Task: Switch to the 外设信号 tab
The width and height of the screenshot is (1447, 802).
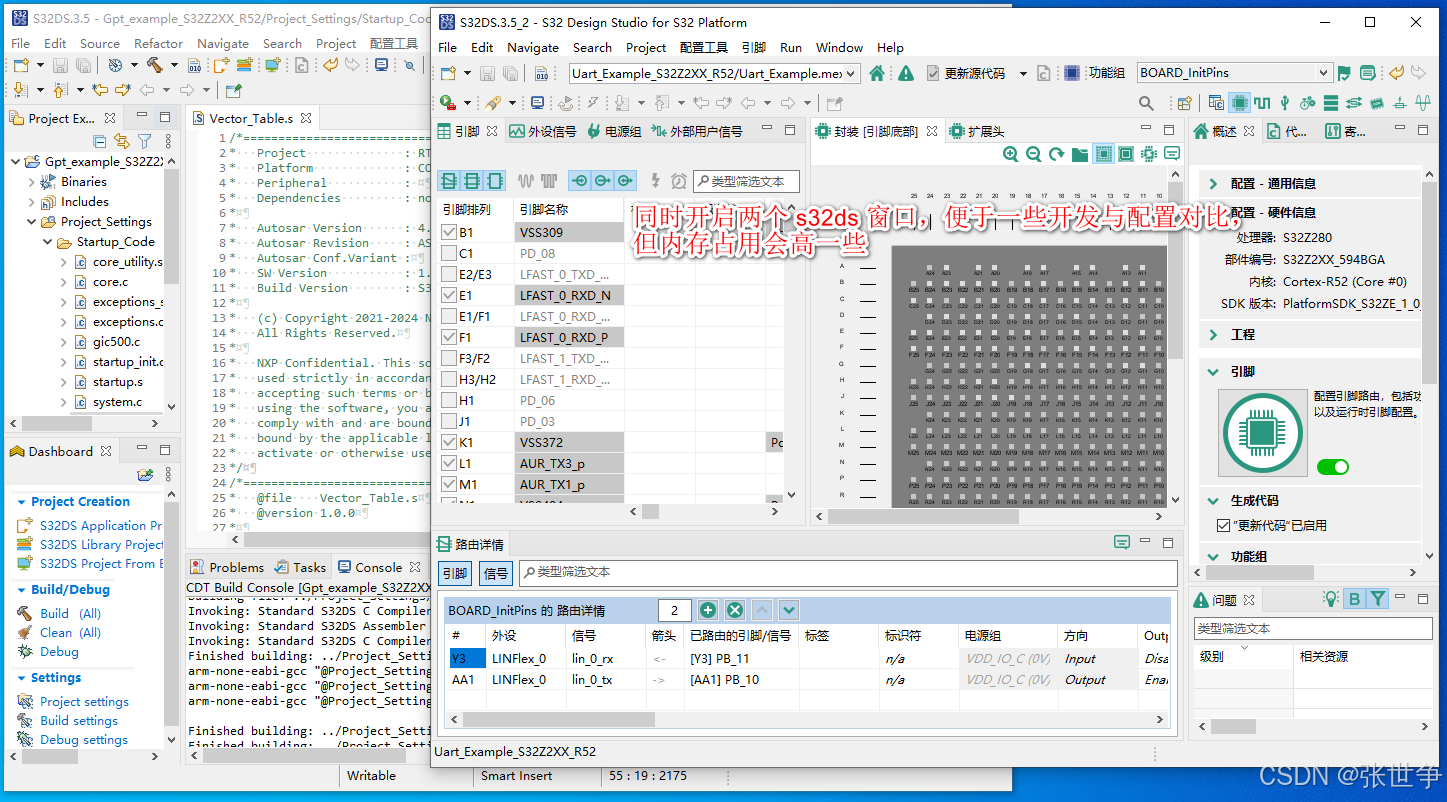Action: coord(542,131)
